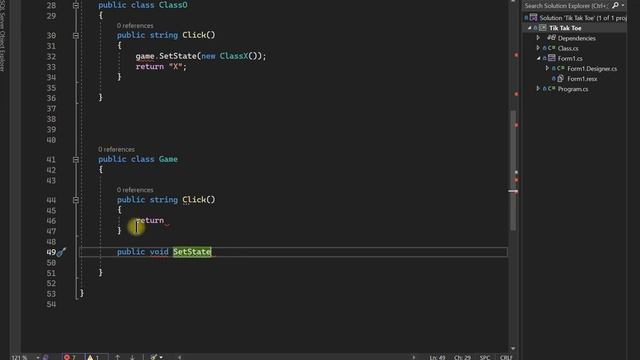This screenshot has width=640, height=360.
Task: Click the C# file icon of Form1.Designer.cs
Action: (561, 68)
